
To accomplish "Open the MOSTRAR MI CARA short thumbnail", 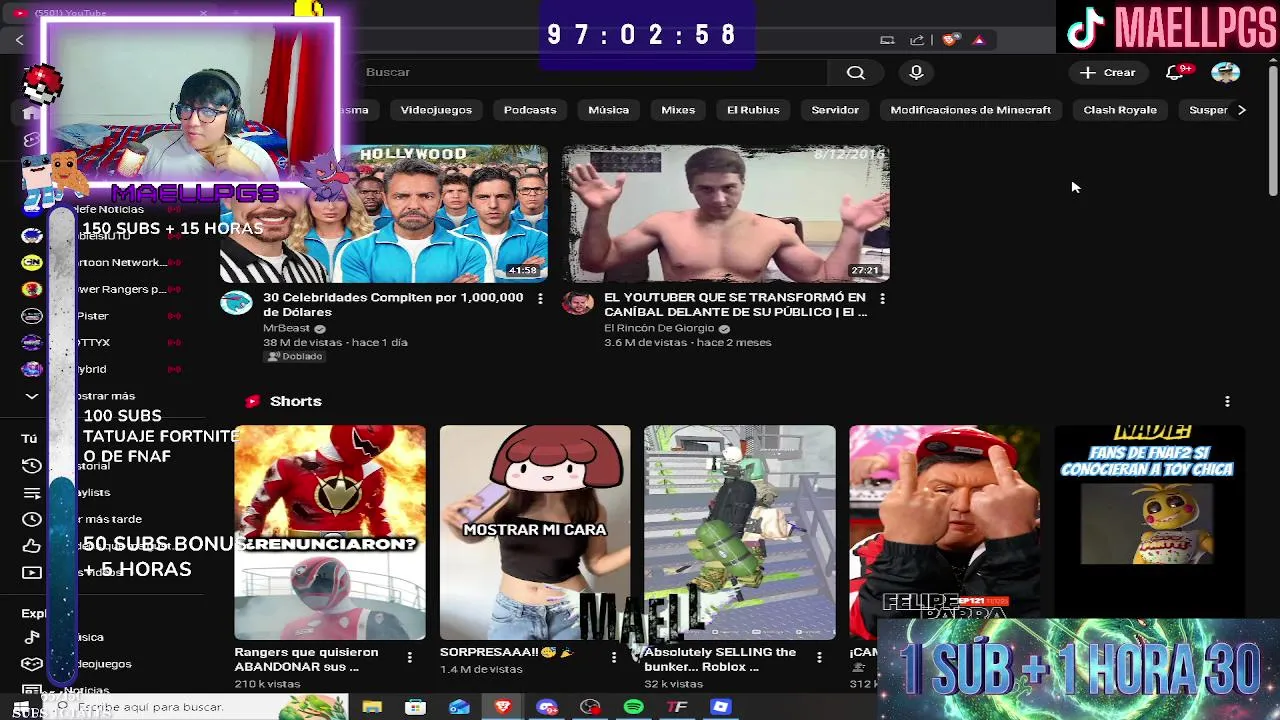I will click(535, 532).
